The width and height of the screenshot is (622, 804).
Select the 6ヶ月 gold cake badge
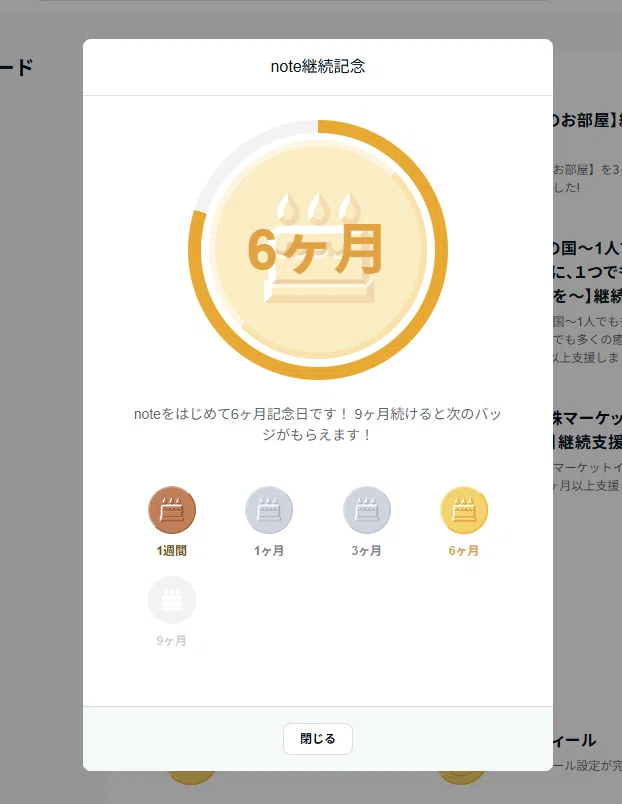[x=464, y=510]
